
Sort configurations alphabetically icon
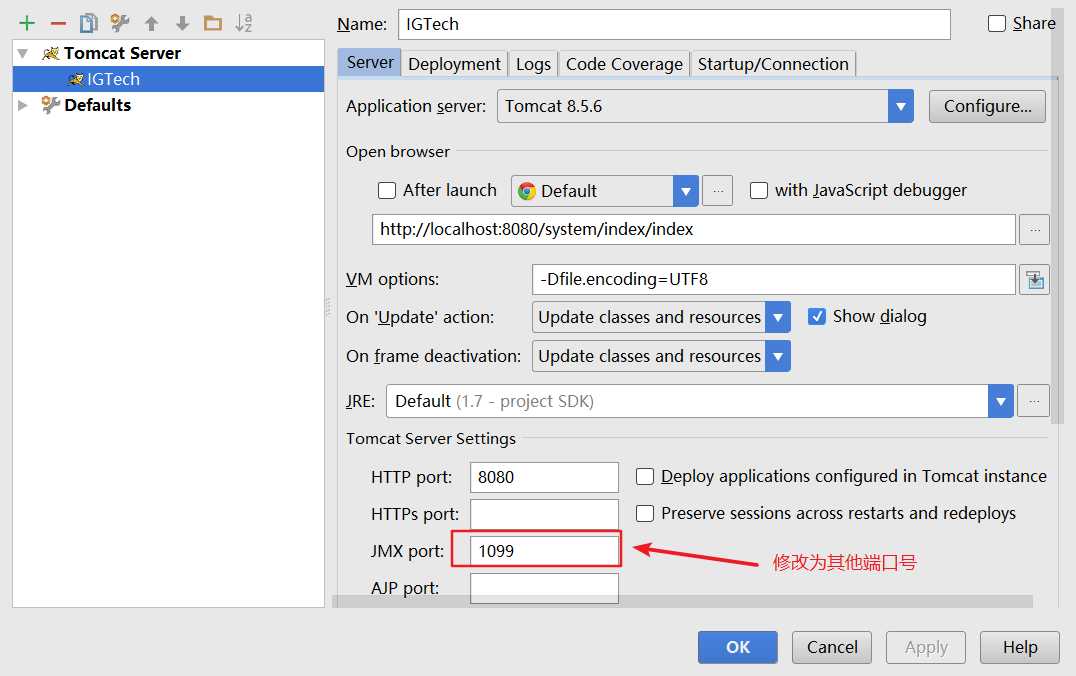click(244, 23)
